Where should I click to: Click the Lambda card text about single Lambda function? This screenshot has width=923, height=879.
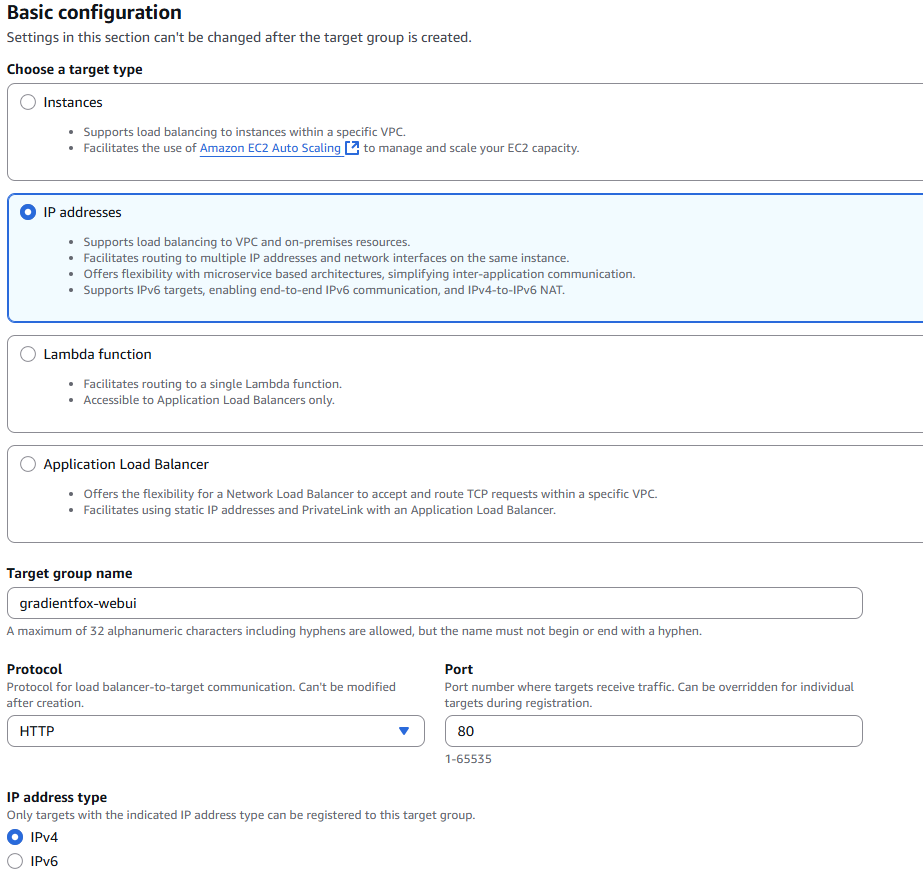pos(212,384)
